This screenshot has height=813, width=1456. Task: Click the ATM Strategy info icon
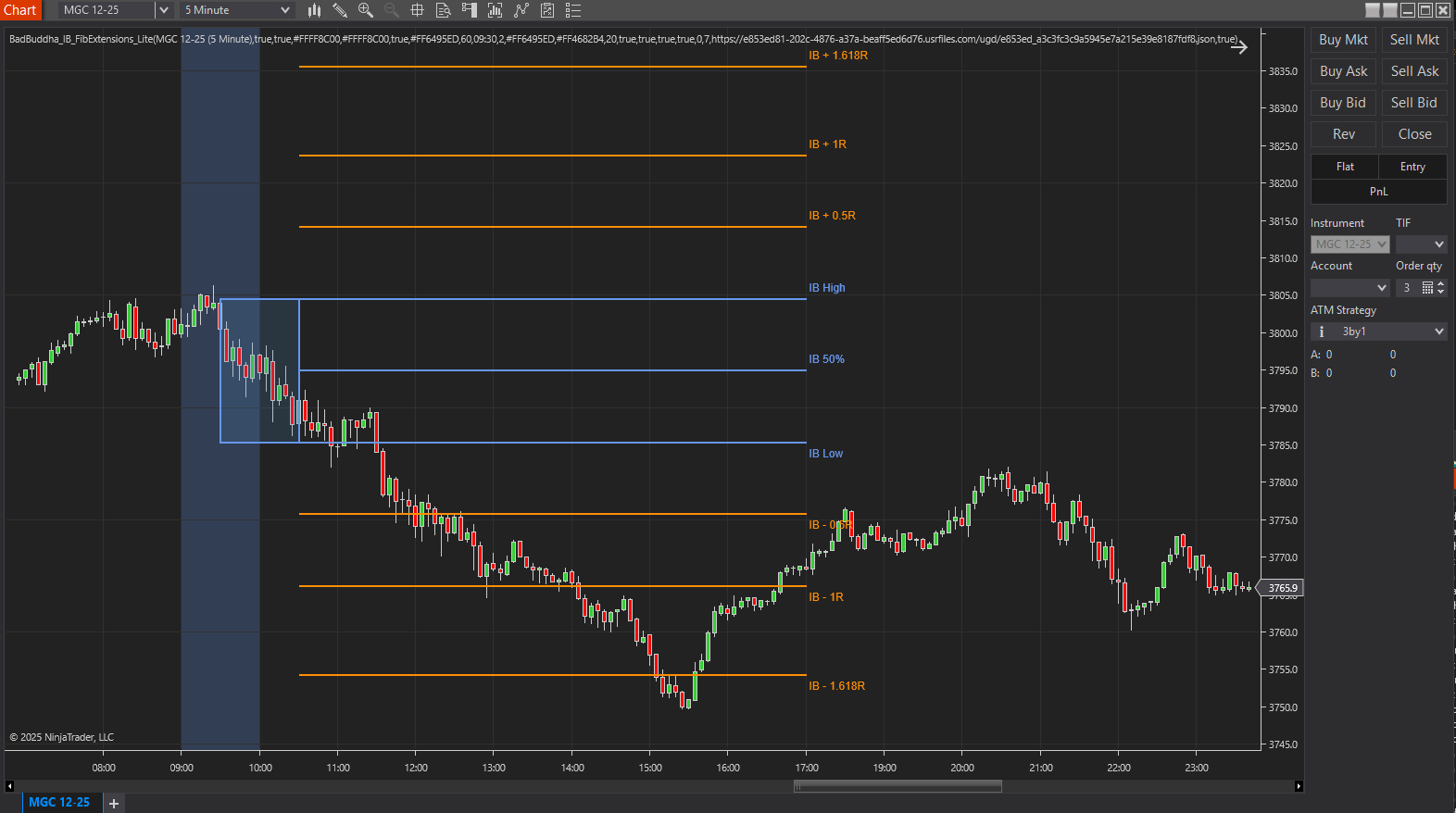1322,331
